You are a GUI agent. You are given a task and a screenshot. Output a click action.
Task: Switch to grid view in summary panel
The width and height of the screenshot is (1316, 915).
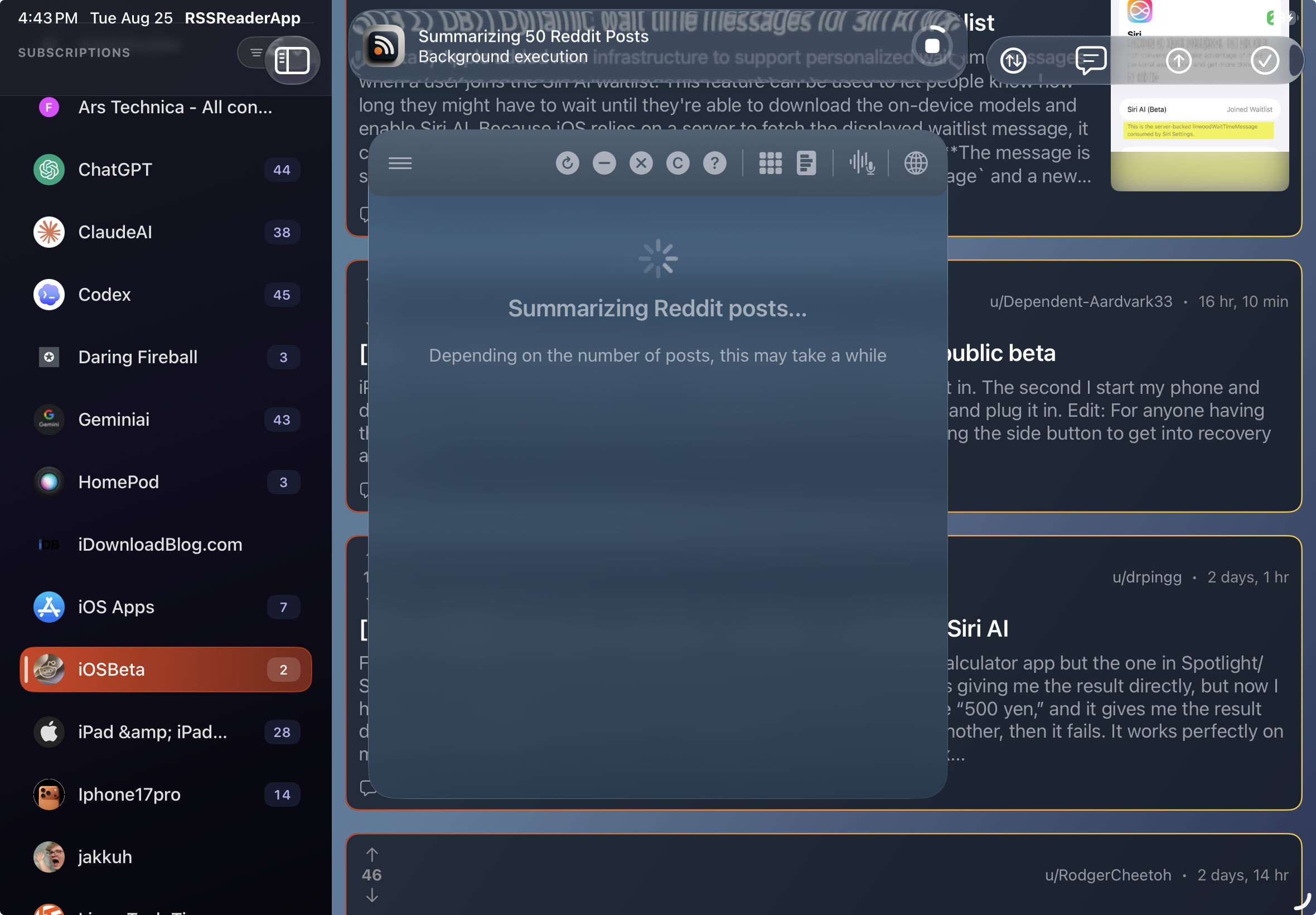[x=770, y=163]
